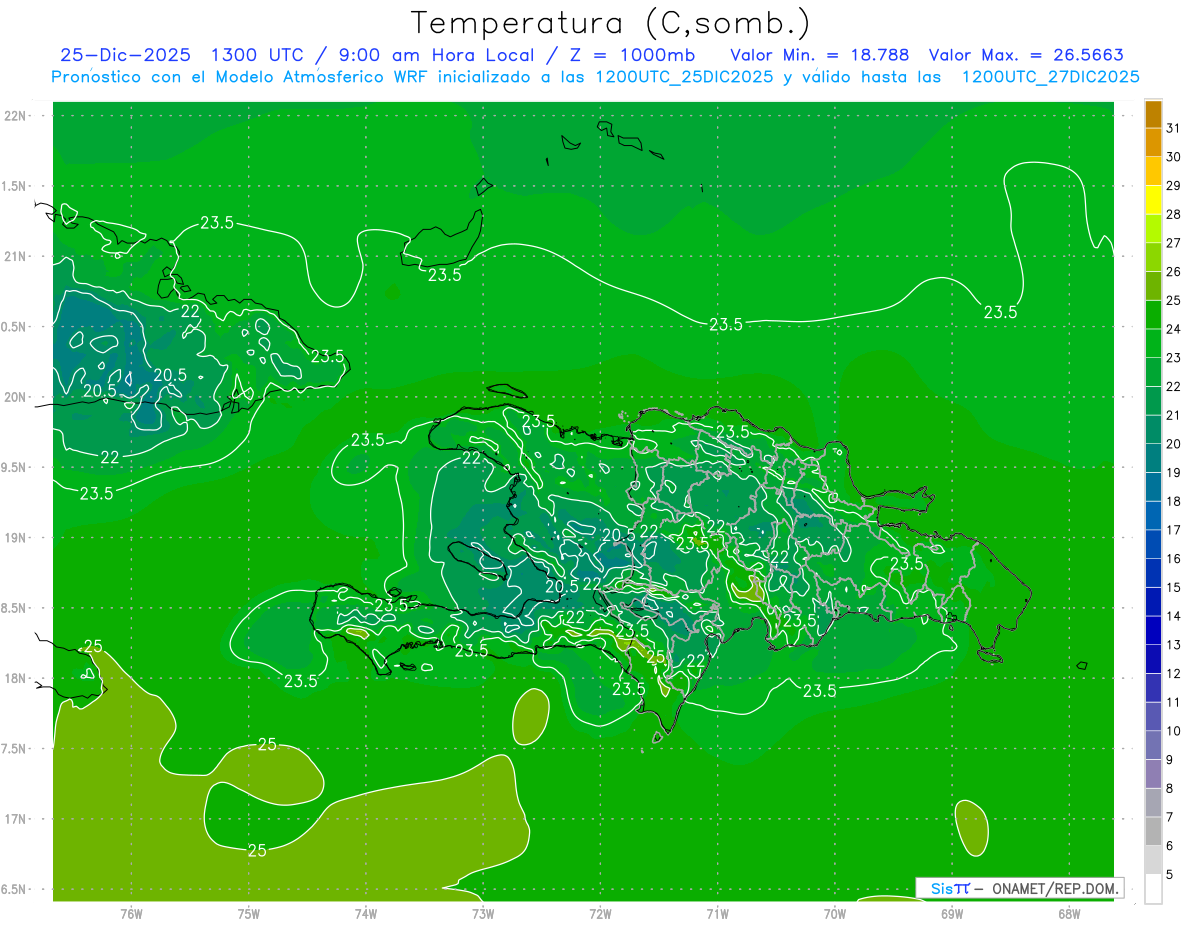Click the '75W' longitude axis label
Screen dimensions: 1200x927
(248, 913)
